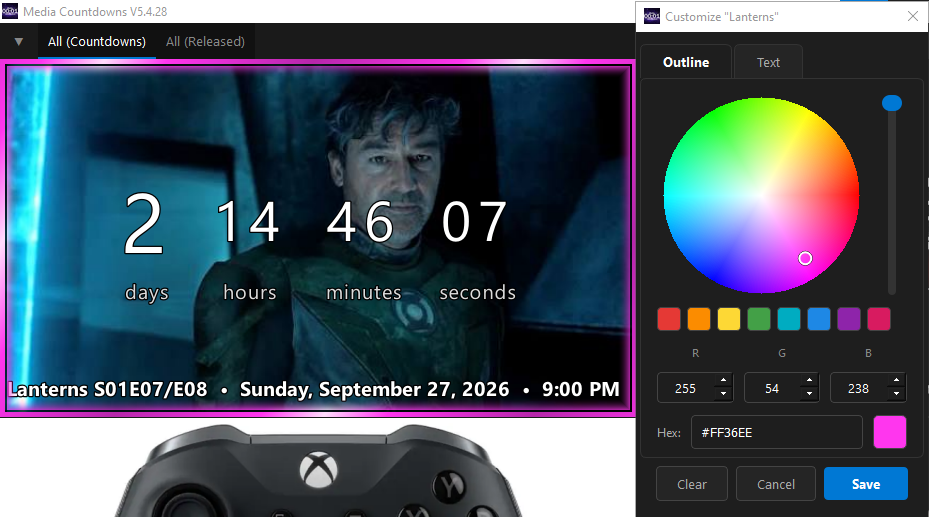
Task: Switch to the All (Countdowns) tab
Action: coord(97,41)
